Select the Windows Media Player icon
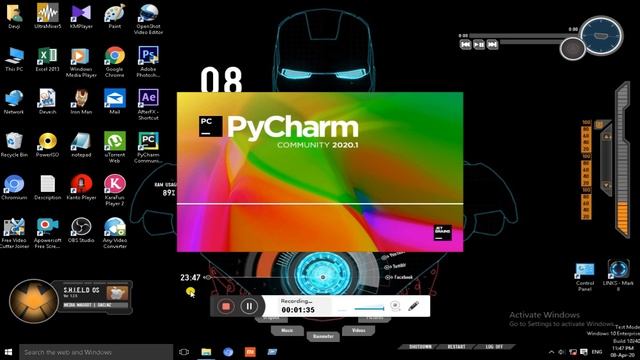640x360 pixels. click(81, 62)
